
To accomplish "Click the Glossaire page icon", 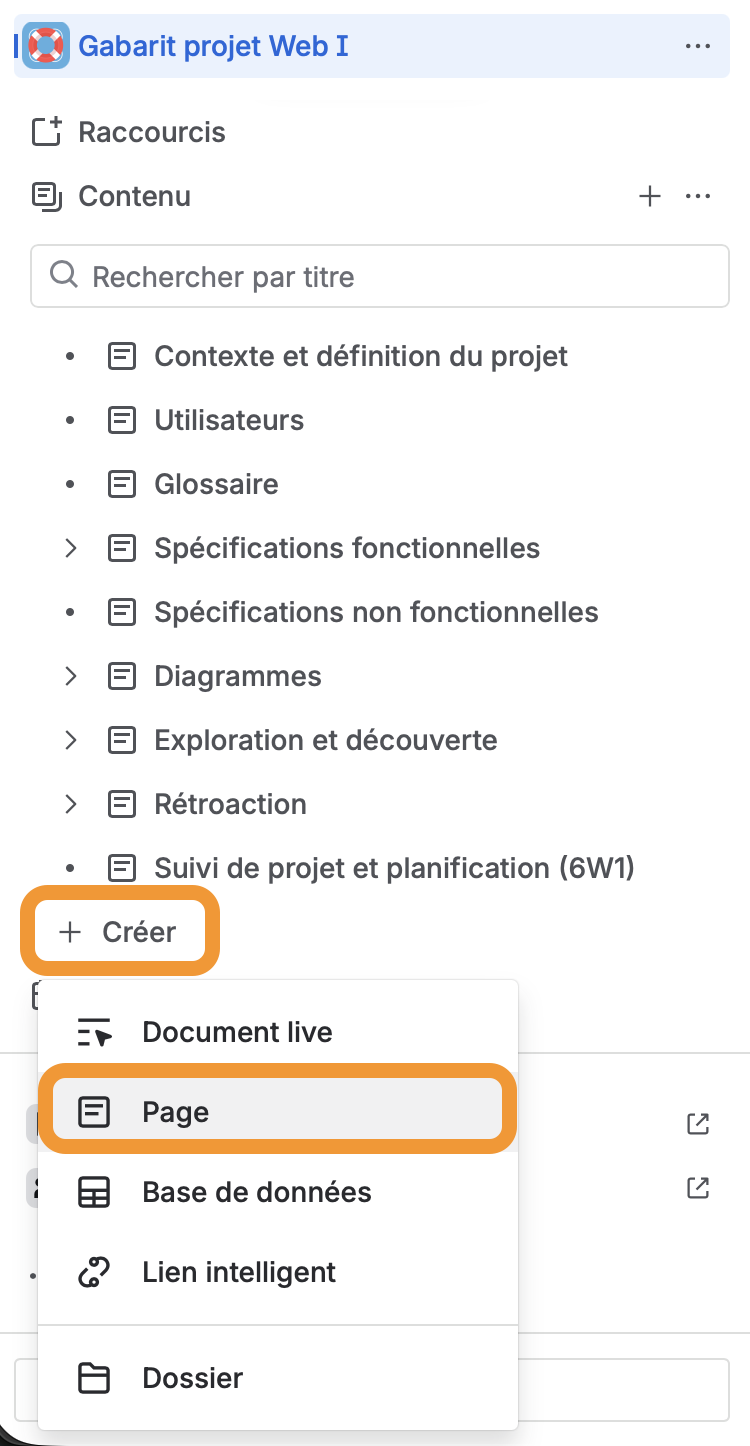I will tap(122, 484).
